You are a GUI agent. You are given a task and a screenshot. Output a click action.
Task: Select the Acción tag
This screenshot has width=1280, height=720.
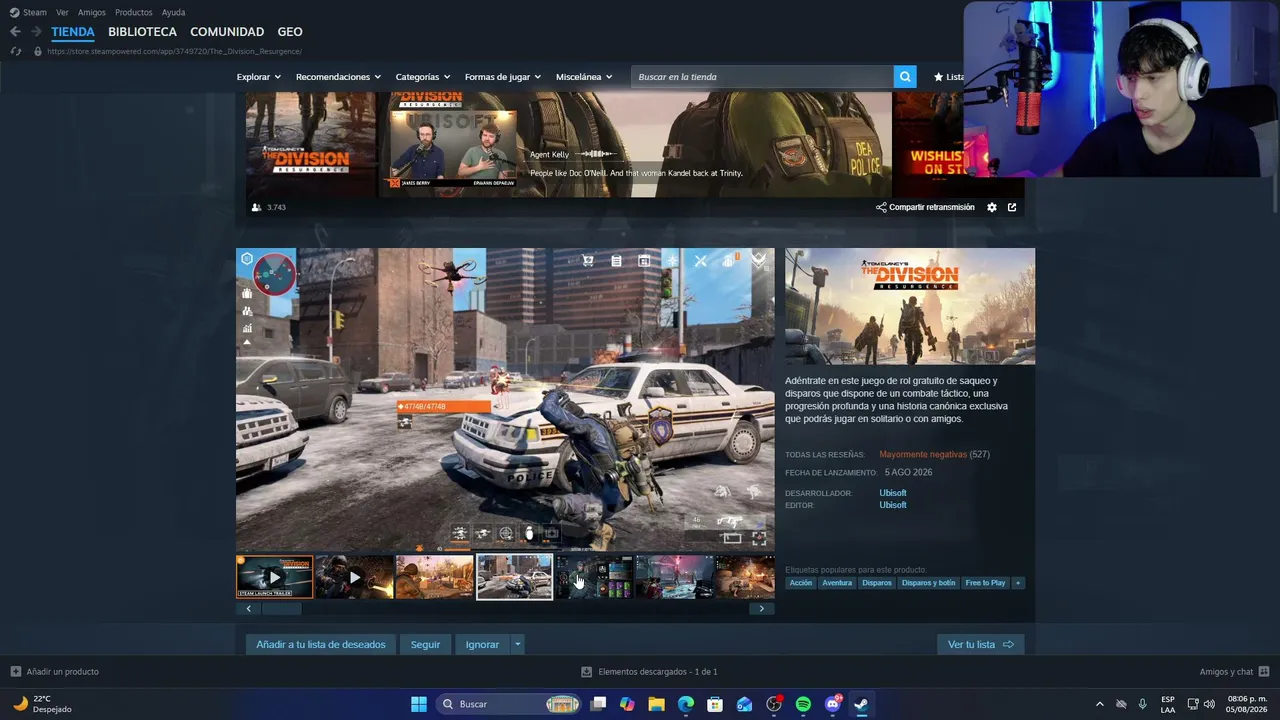[x=801, y=583]
